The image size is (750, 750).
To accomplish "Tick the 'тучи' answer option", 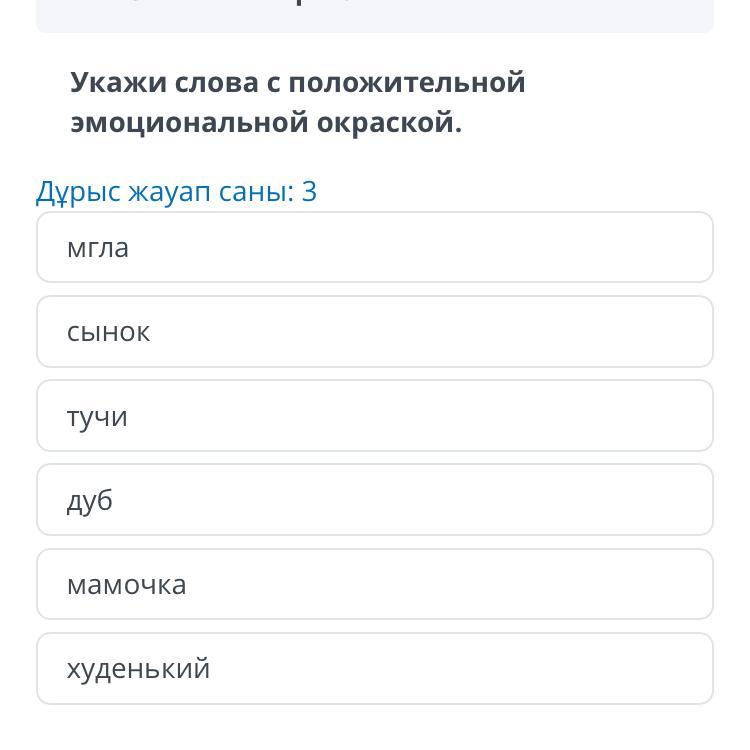I will (375, 415).
